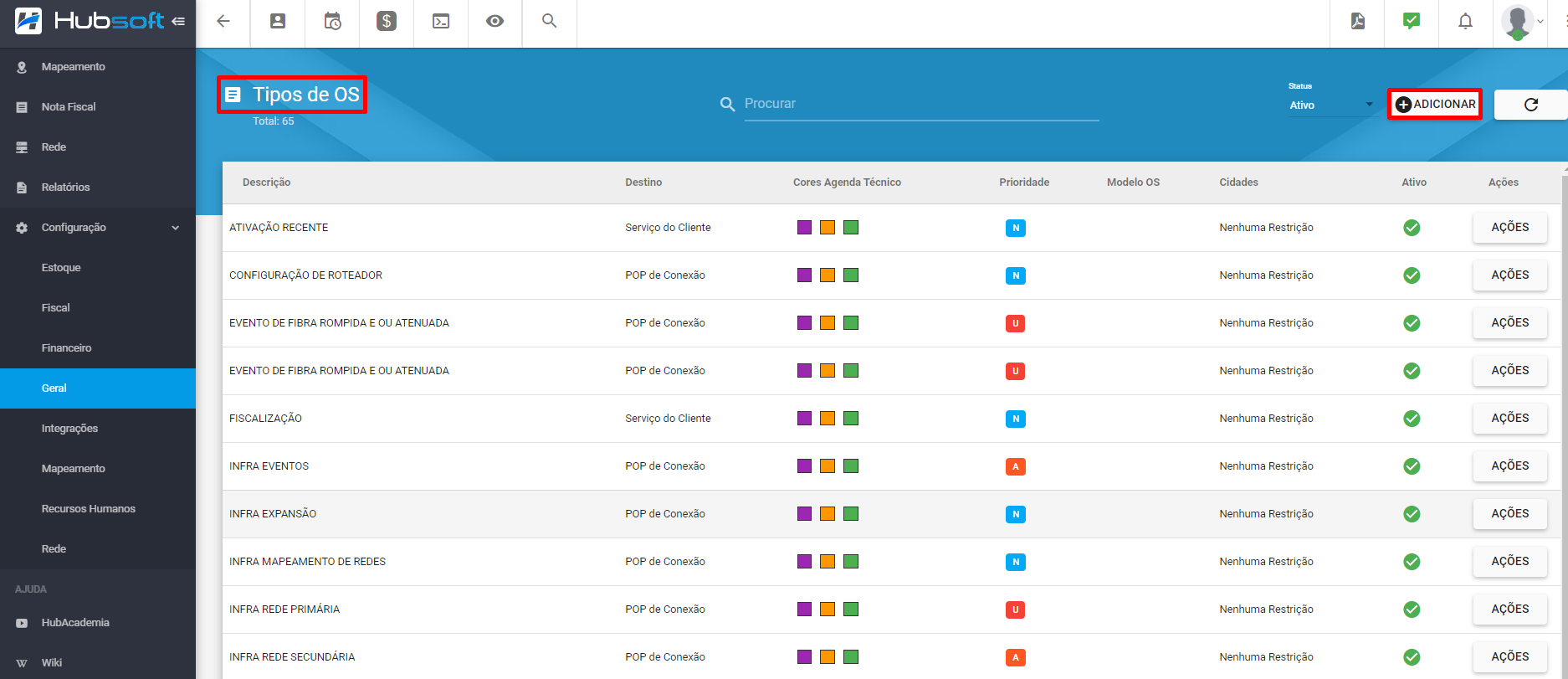Click the Mapeamento item with the pin icon
This screenshot has height=679, width=1568.
point(98,67)
